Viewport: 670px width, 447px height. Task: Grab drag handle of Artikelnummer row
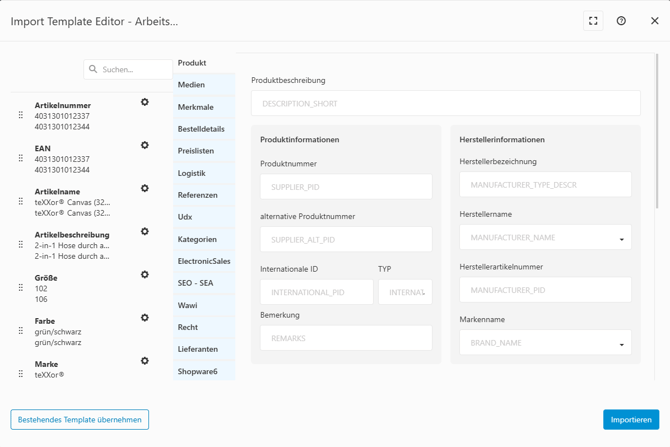pyautogui.click(x=21, y=115)
